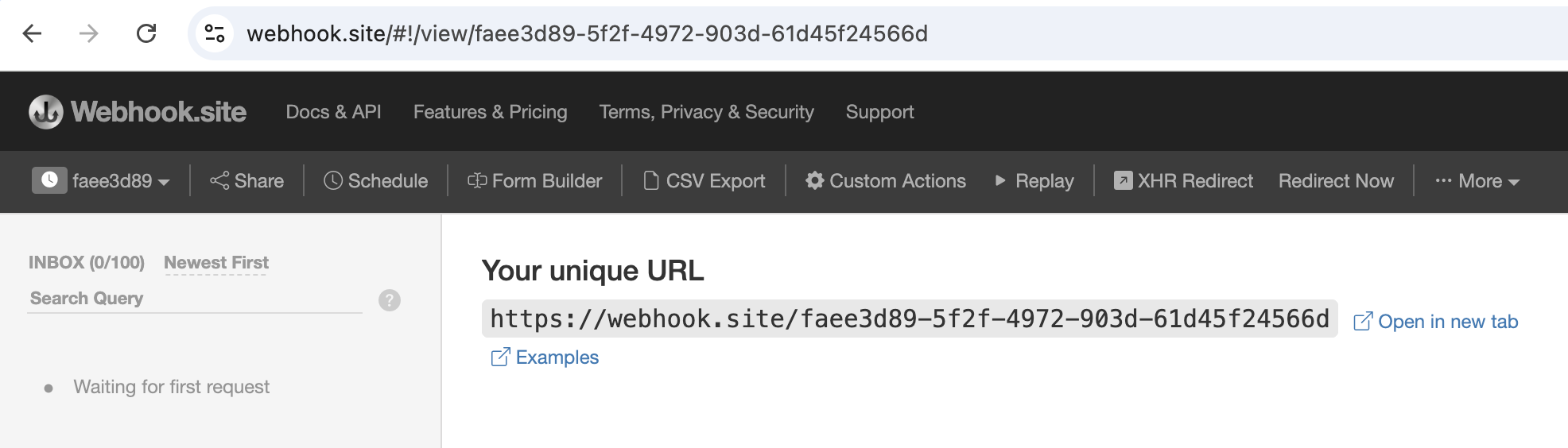This screenshot has height=448, width=1568.
Task: Go to Features & Pricing page
Action: 490,112
